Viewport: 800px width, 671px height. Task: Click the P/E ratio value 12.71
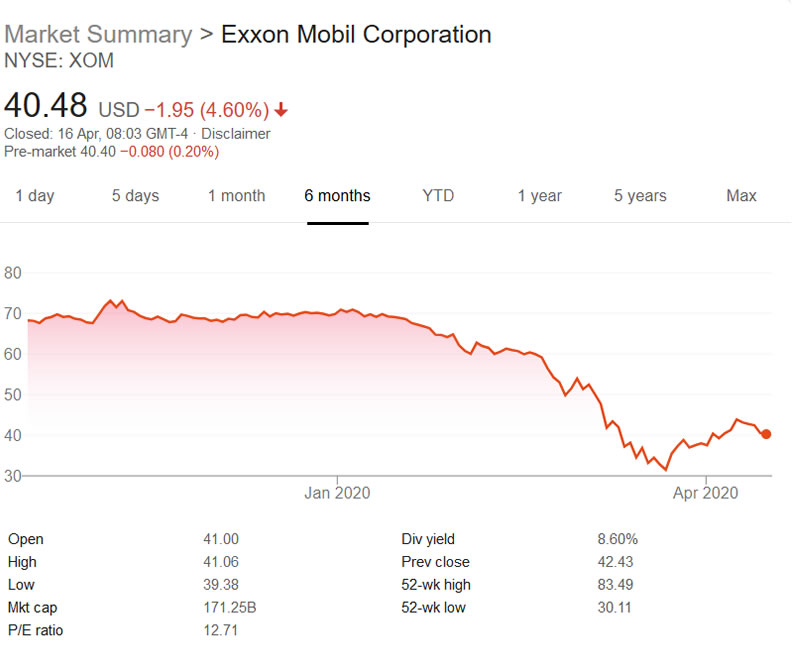[x=221, y=631]
